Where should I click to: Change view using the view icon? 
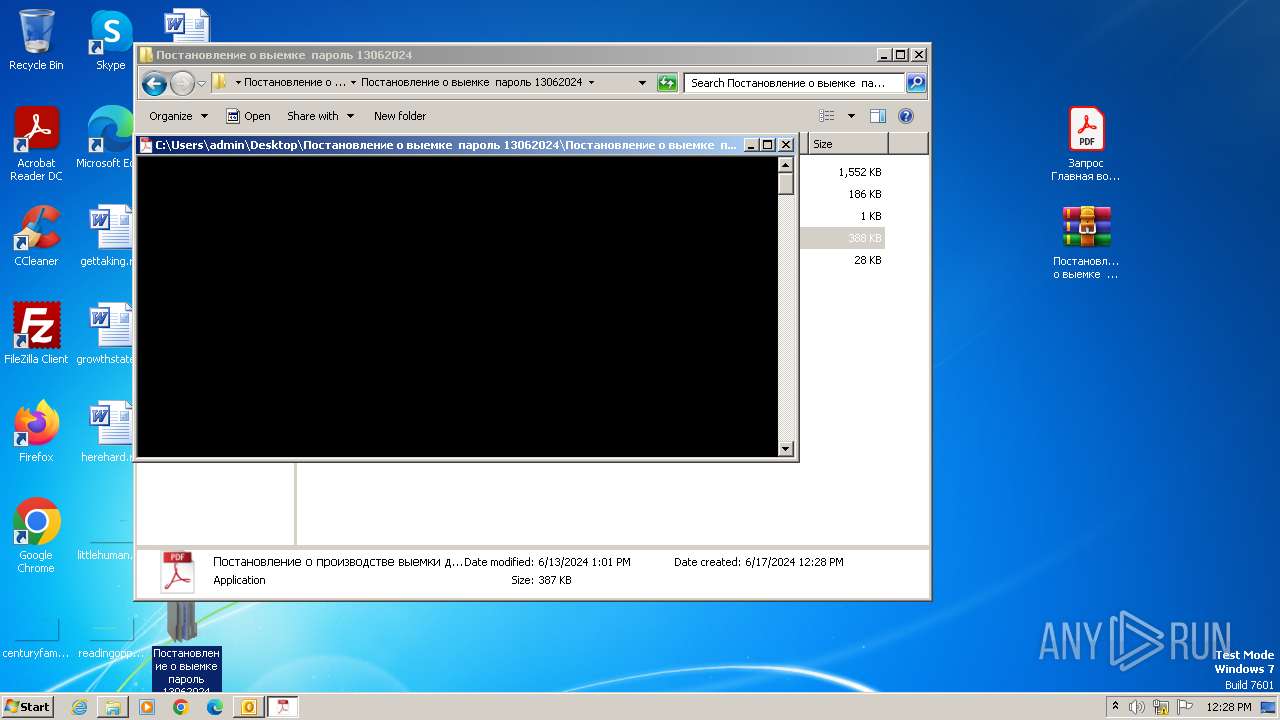coord(827,116)
